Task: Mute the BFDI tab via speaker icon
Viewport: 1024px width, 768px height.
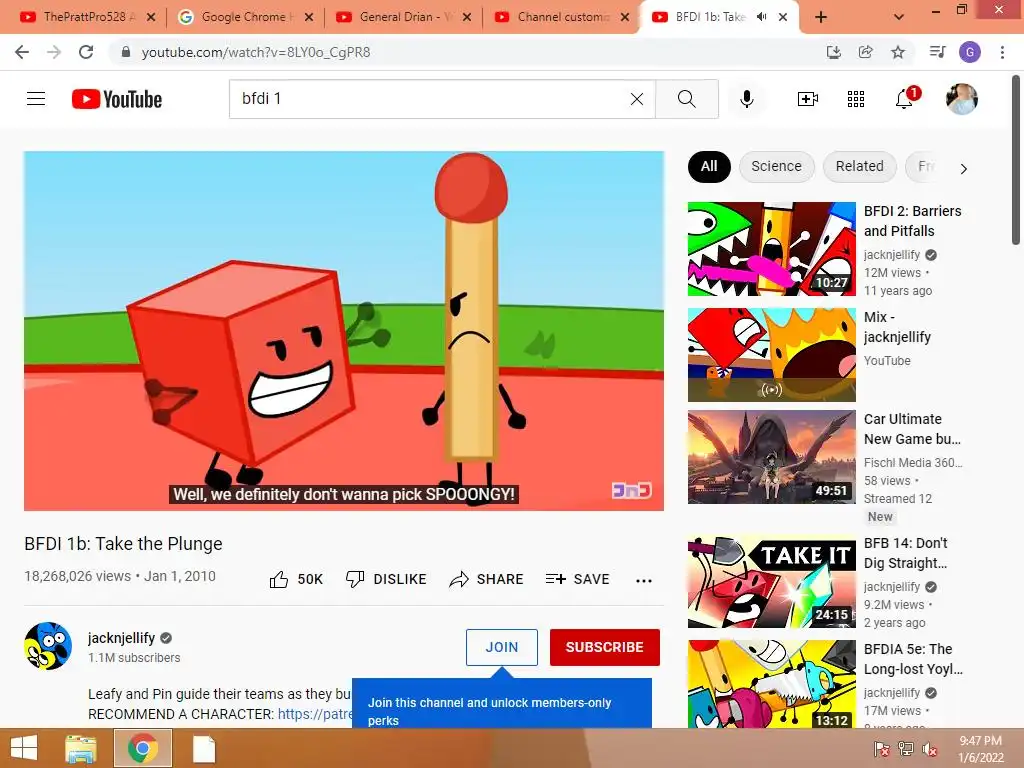Action: tap(761, 17)
